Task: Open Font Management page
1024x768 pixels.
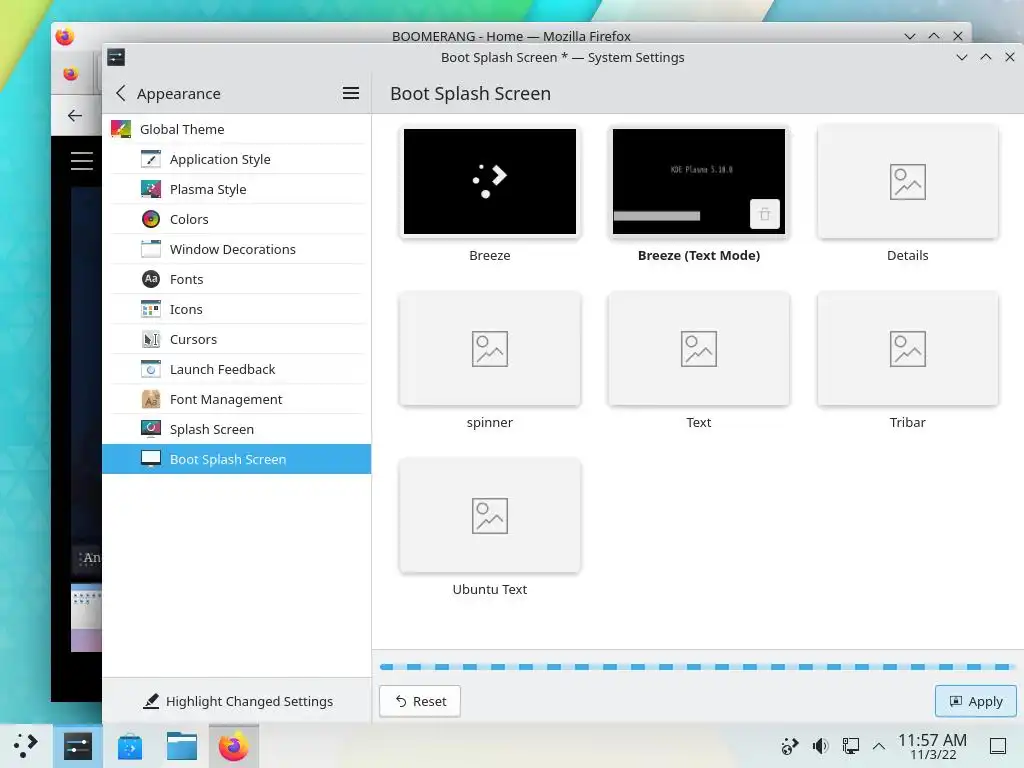Action: point(237,400)
